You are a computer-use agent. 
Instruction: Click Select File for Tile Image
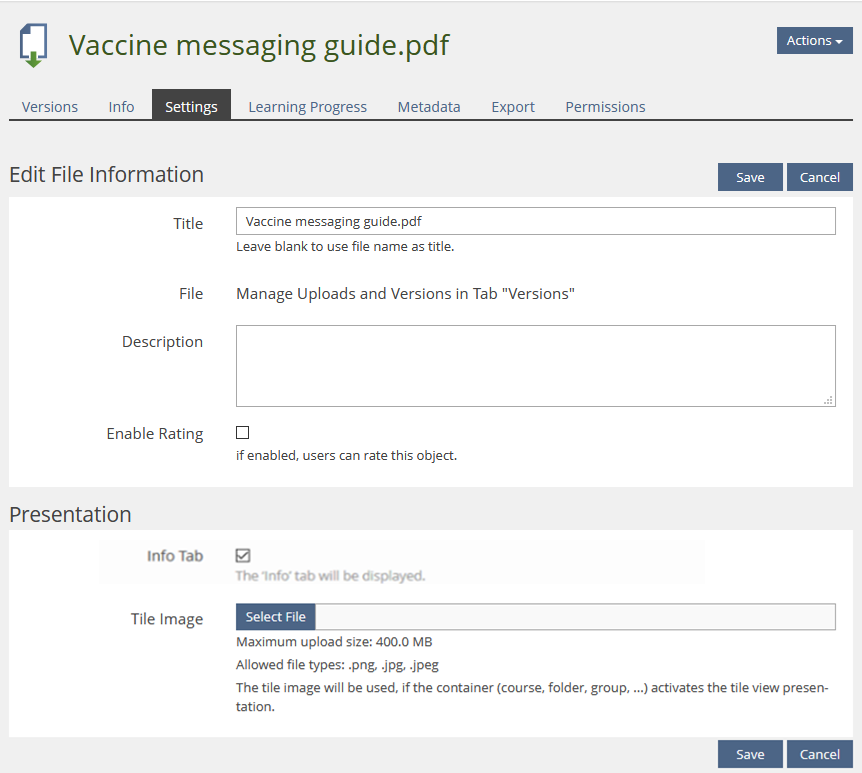275,617
